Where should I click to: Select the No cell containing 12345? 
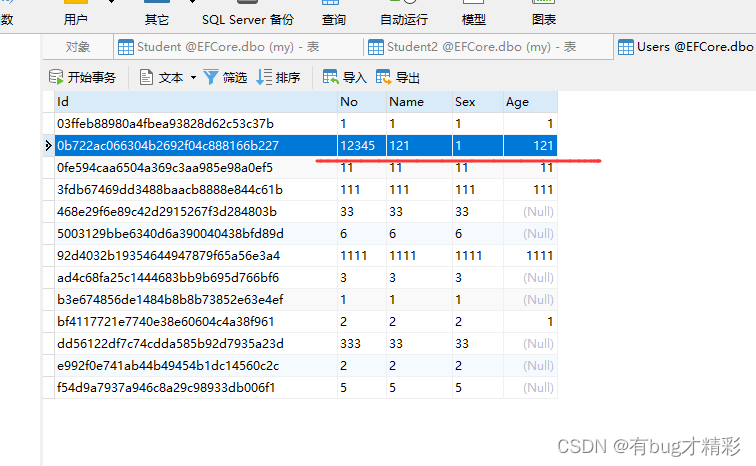point(362,146)
